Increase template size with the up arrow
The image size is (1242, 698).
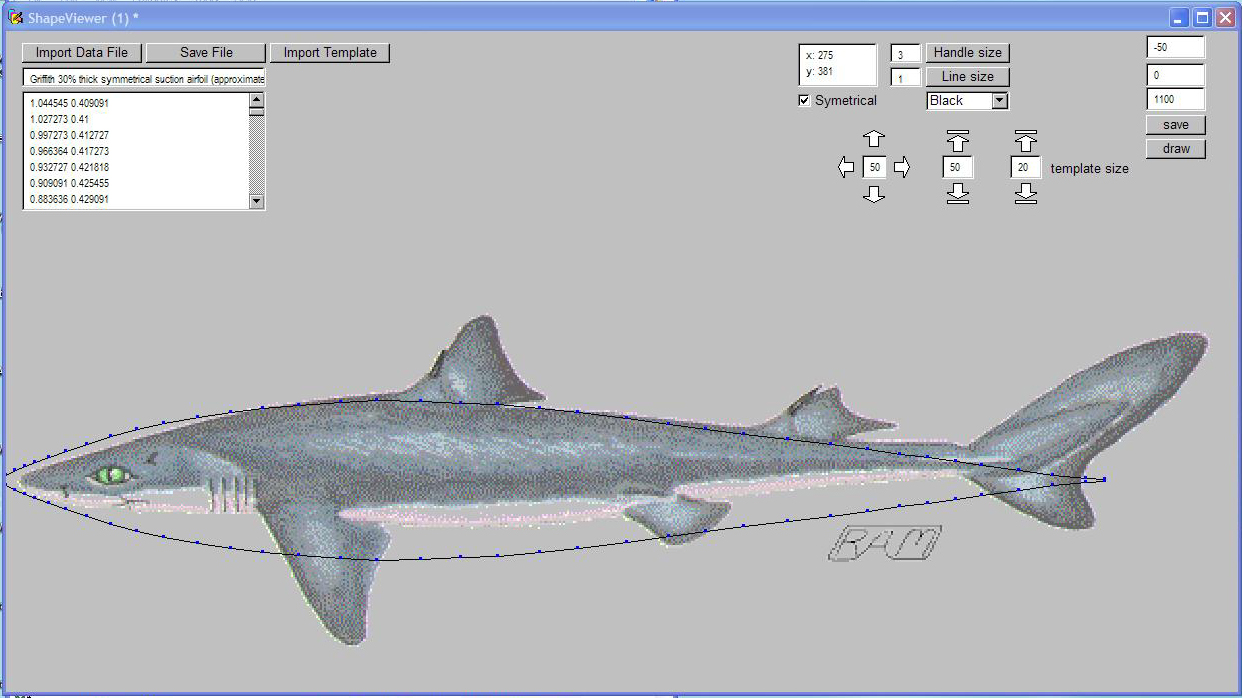1025,140
